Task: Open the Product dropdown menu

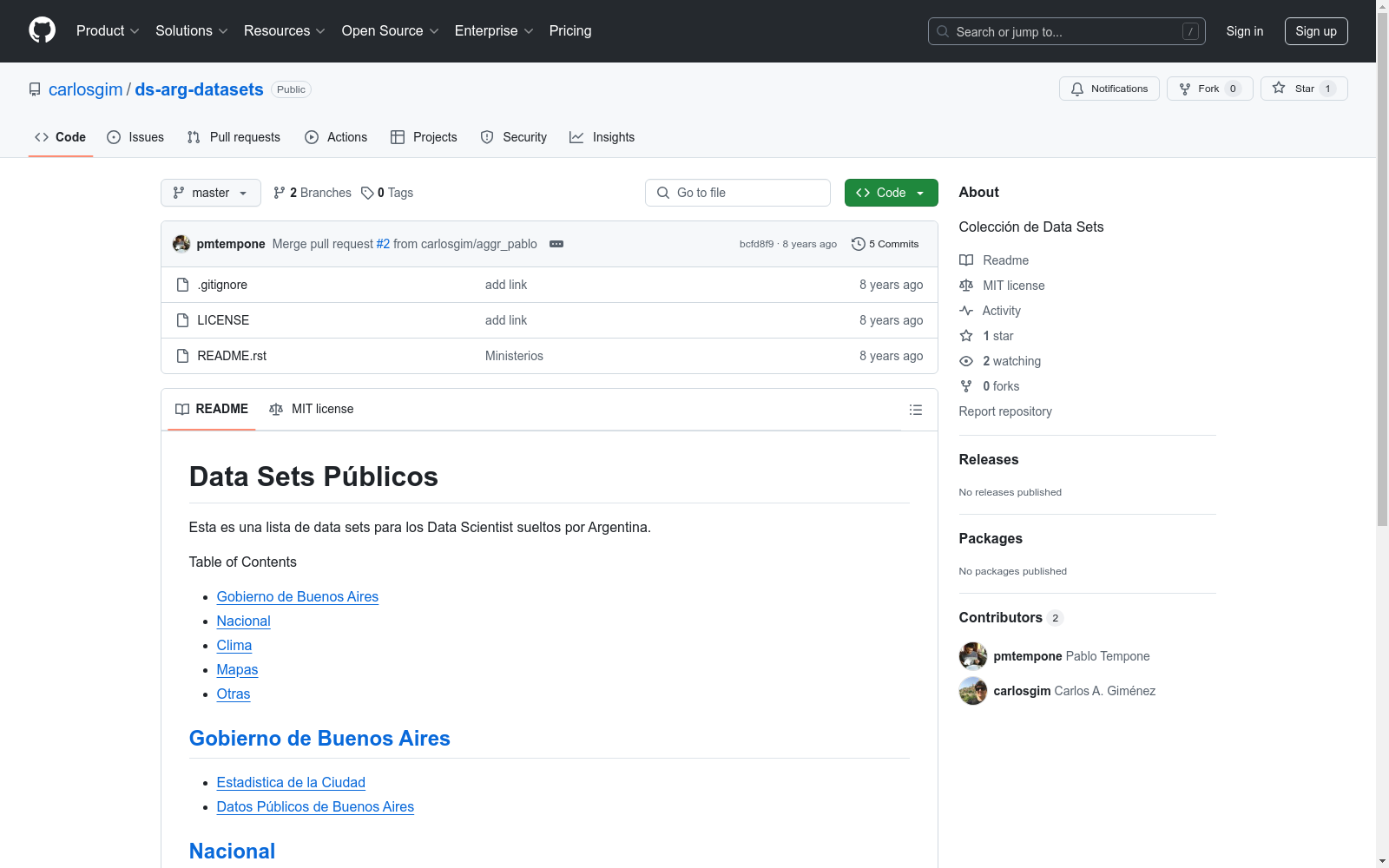Action: pyautogui.click(x=108, y=30)
